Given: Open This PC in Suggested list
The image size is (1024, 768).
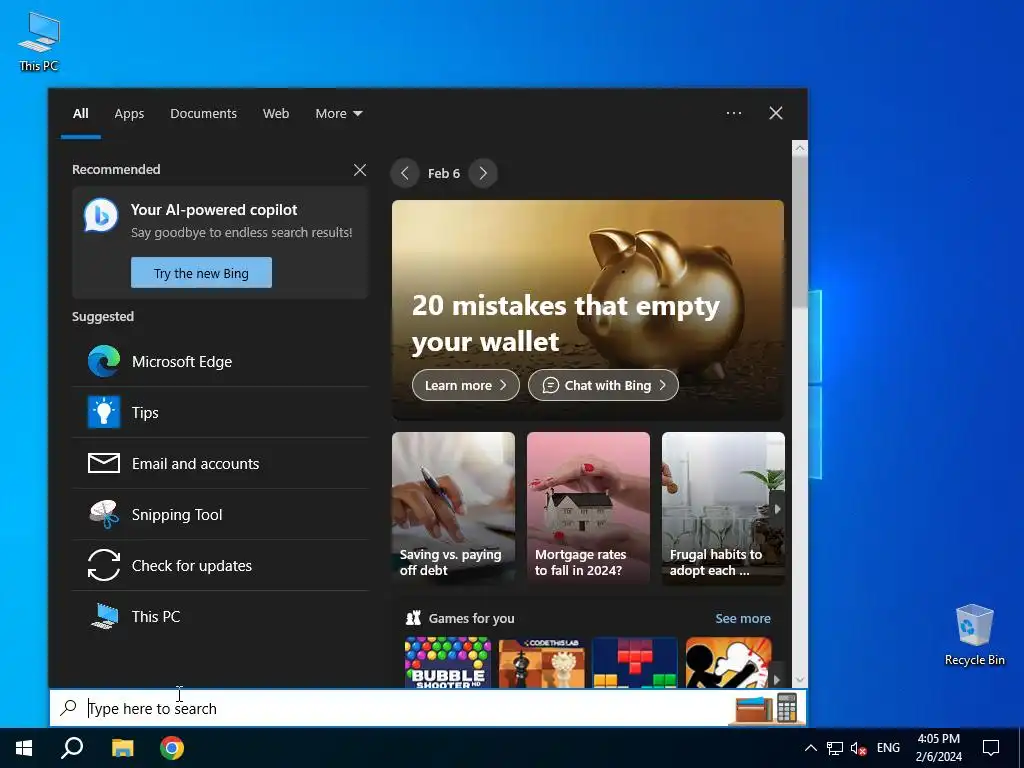Looking at the screenshot, I should (220, 616).
